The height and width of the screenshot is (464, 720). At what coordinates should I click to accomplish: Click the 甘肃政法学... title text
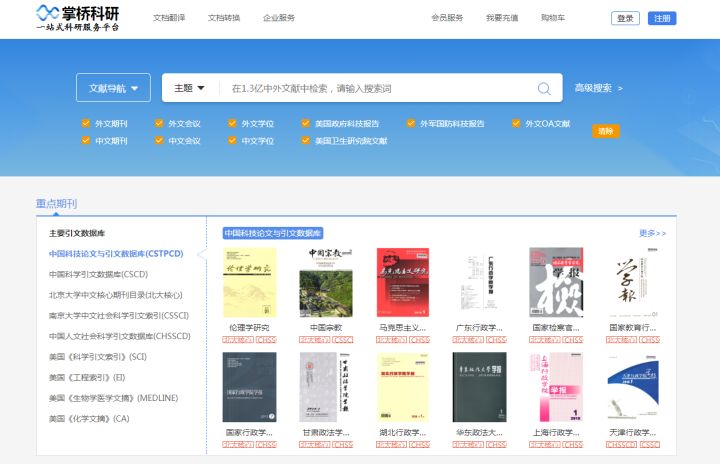point(326,432)
